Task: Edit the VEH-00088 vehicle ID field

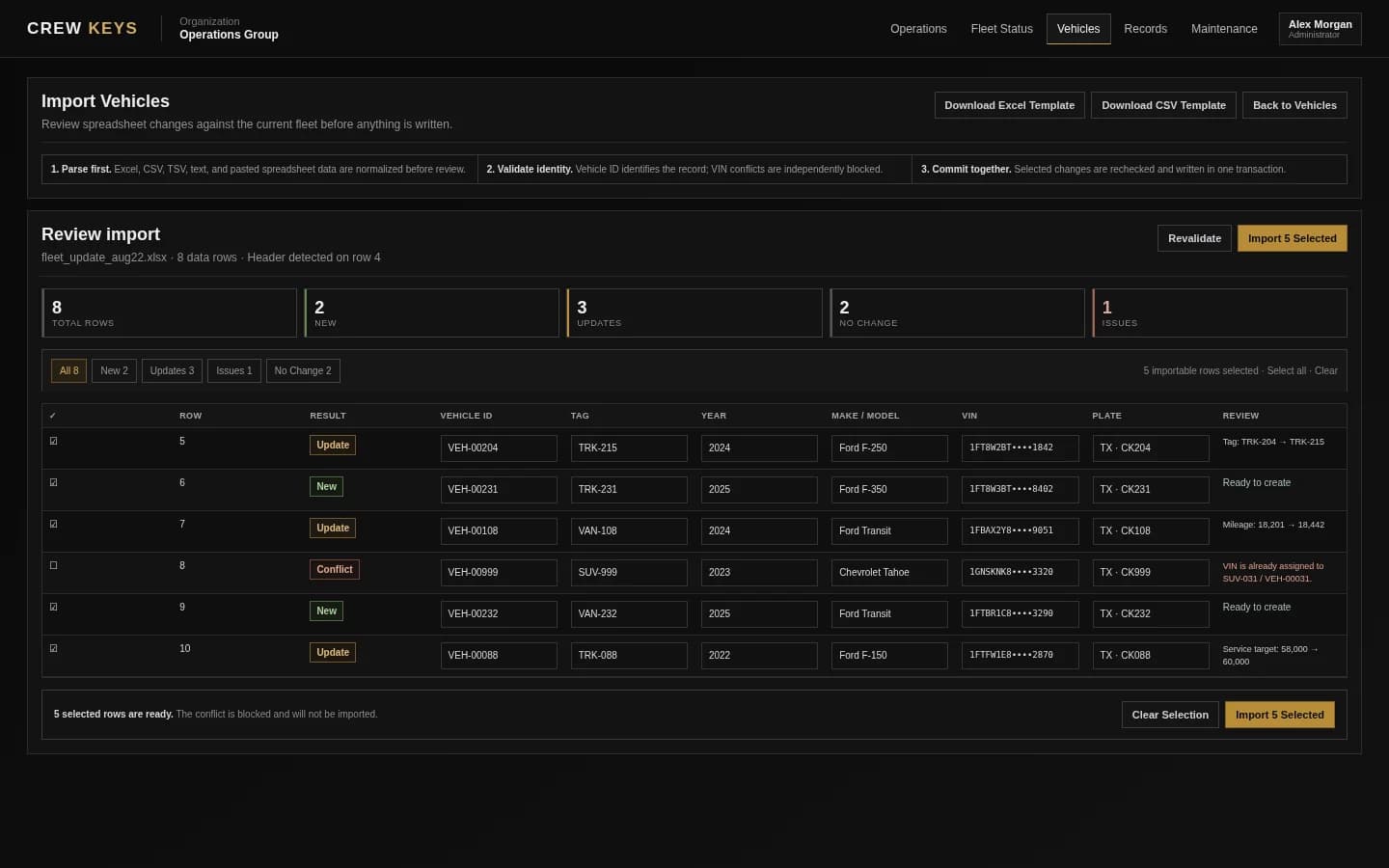Action: coord(499,656)
